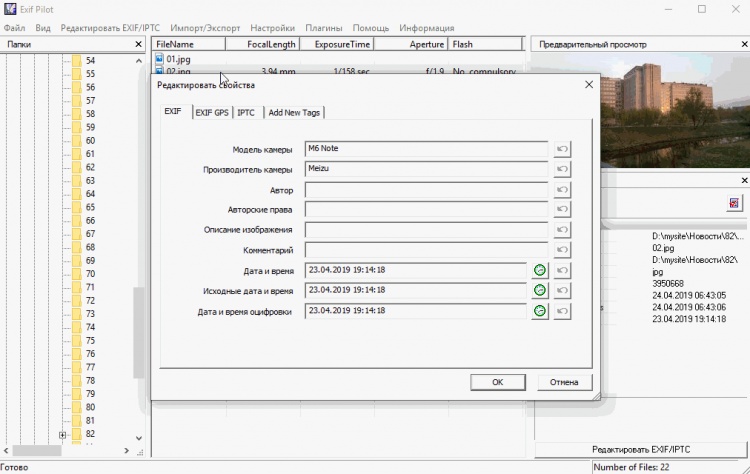Sort by the FileName column header

[x=189, y=44]
